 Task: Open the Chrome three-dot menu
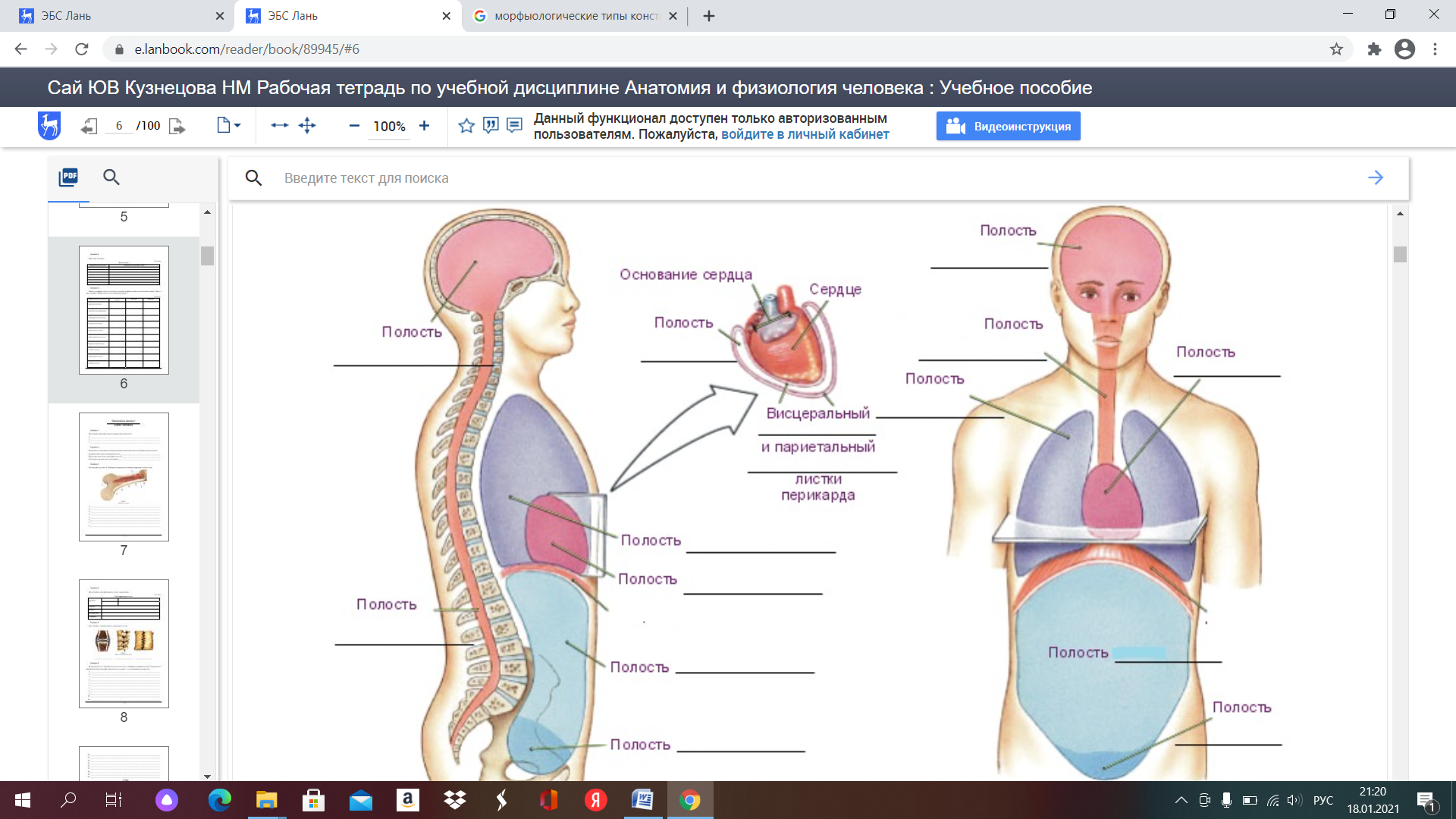point(1435,49)
